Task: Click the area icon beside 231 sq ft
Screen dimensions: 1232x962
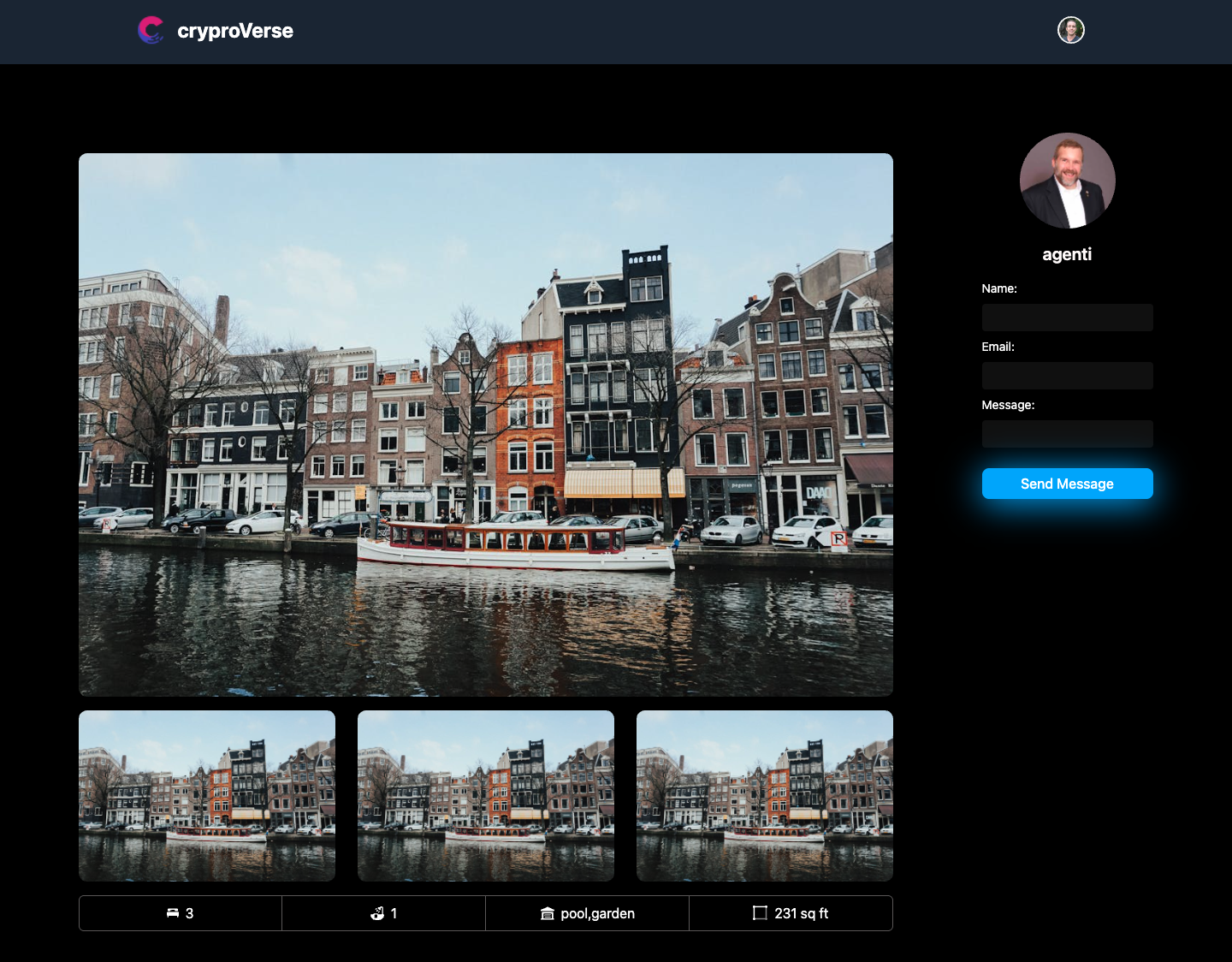Action: (x=760, y=913)
